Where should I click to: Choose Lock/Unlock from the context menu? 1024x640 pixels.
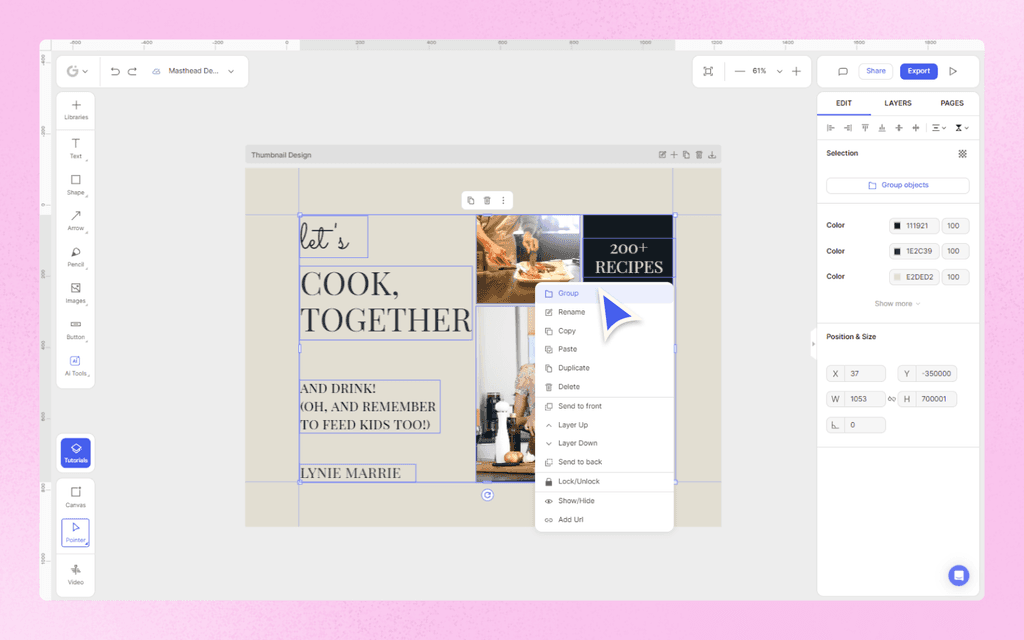point(580,481)
